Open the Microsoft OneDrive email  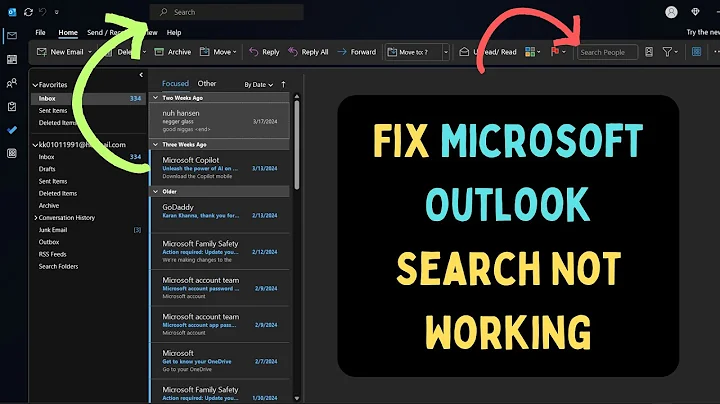click(219, 361)
